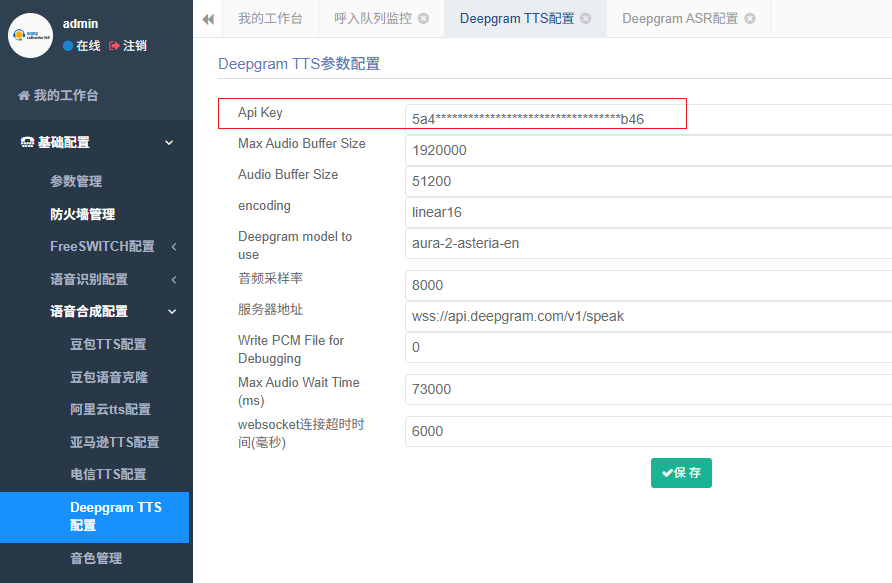The height and width of the screenshot is (583, 892).
Task: Edit Deepgram model field aura-2-asteria-en
Action: point(649,243)
